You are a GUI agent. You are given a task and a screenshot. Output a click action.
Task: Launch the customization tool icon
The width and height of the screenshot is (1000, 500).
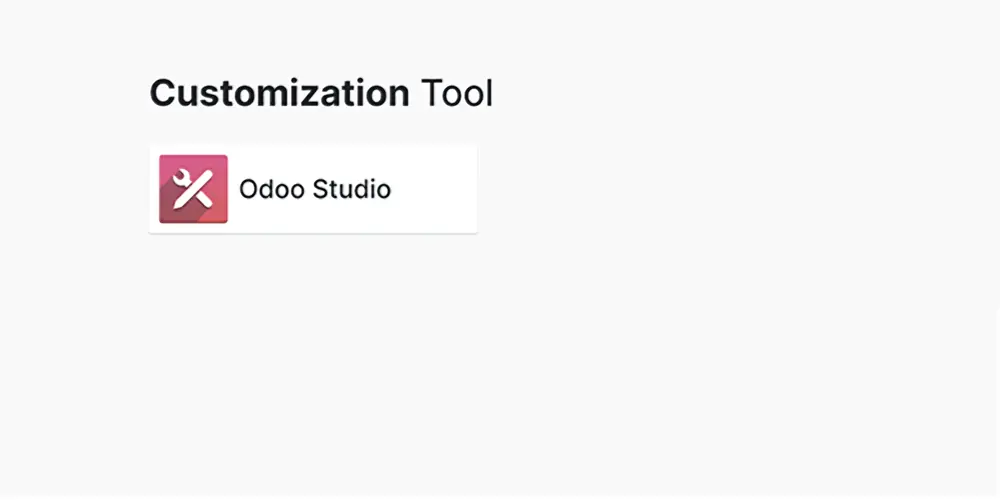193,189
